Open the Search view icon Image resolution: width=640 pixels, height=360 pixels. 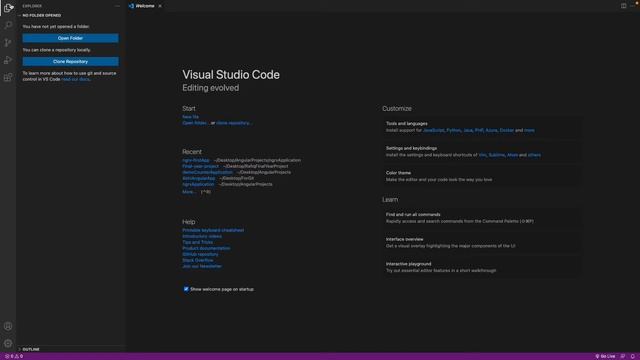tap(8, 25)
